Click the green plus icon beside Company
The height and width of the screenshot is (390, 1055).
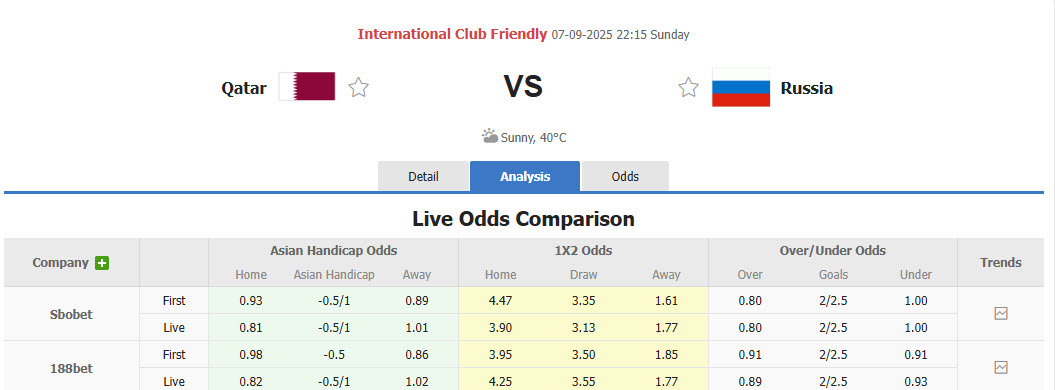(x=102, y=263)
